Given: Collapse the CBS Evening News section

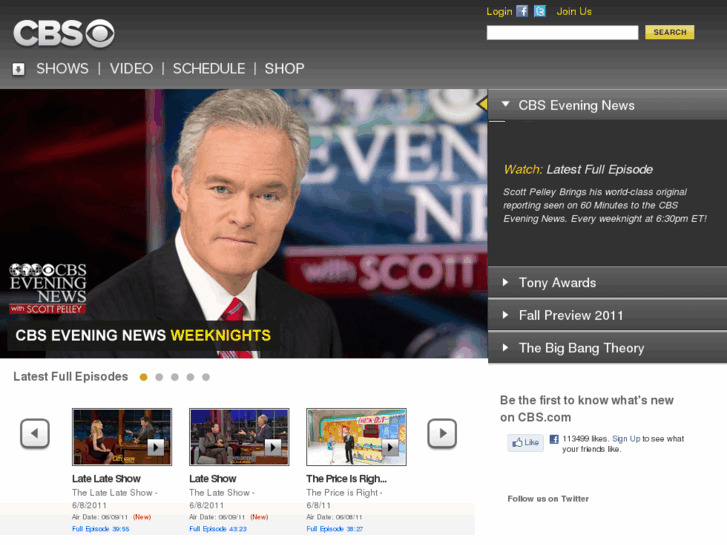Looking at the screenshot, I should [607, 105].
